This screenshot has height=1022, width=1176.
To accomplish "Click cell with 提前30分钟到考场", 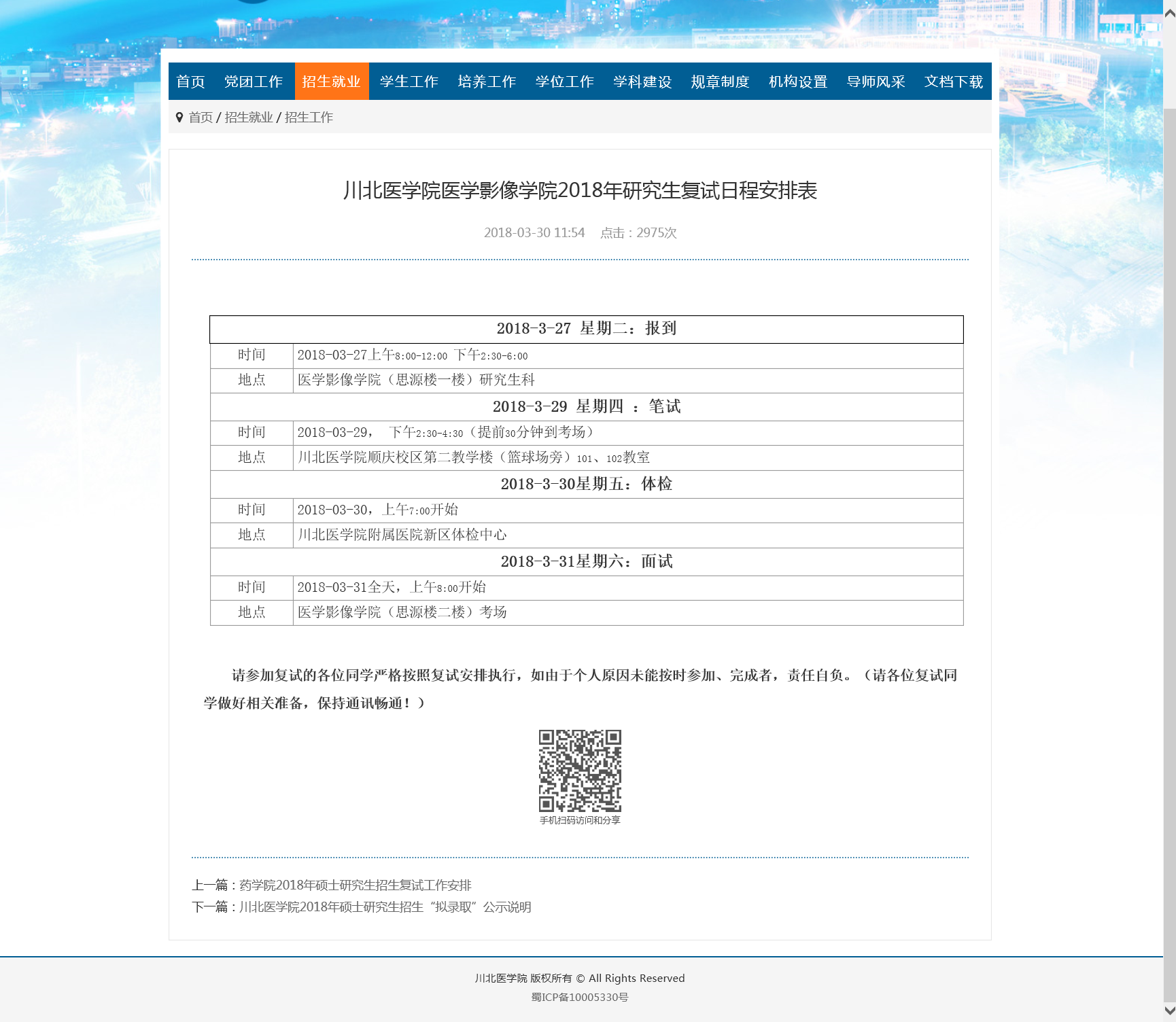I will 628,433.
